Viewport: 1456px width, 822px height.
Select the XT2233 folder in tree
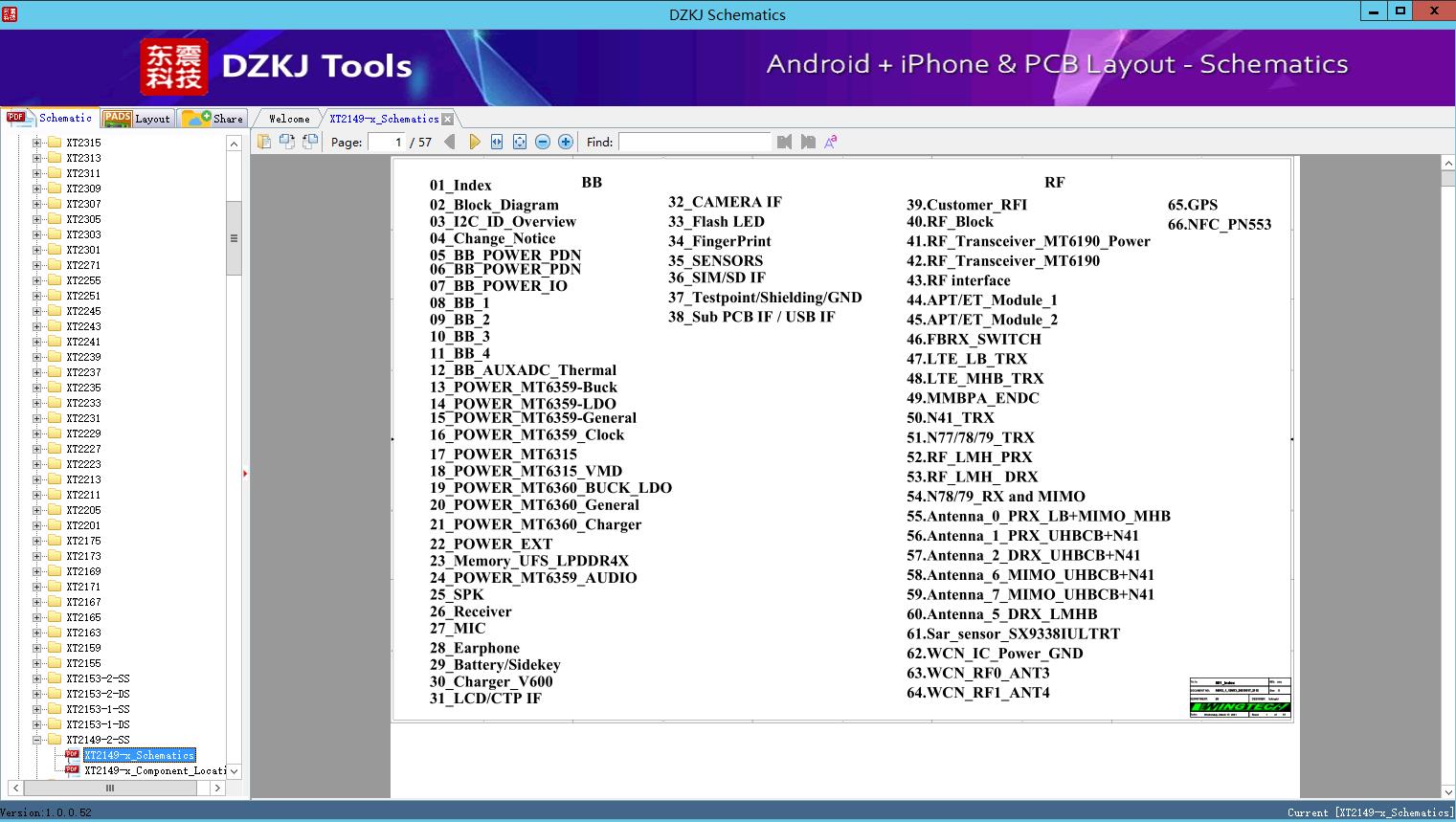click(x=83, y=403)
